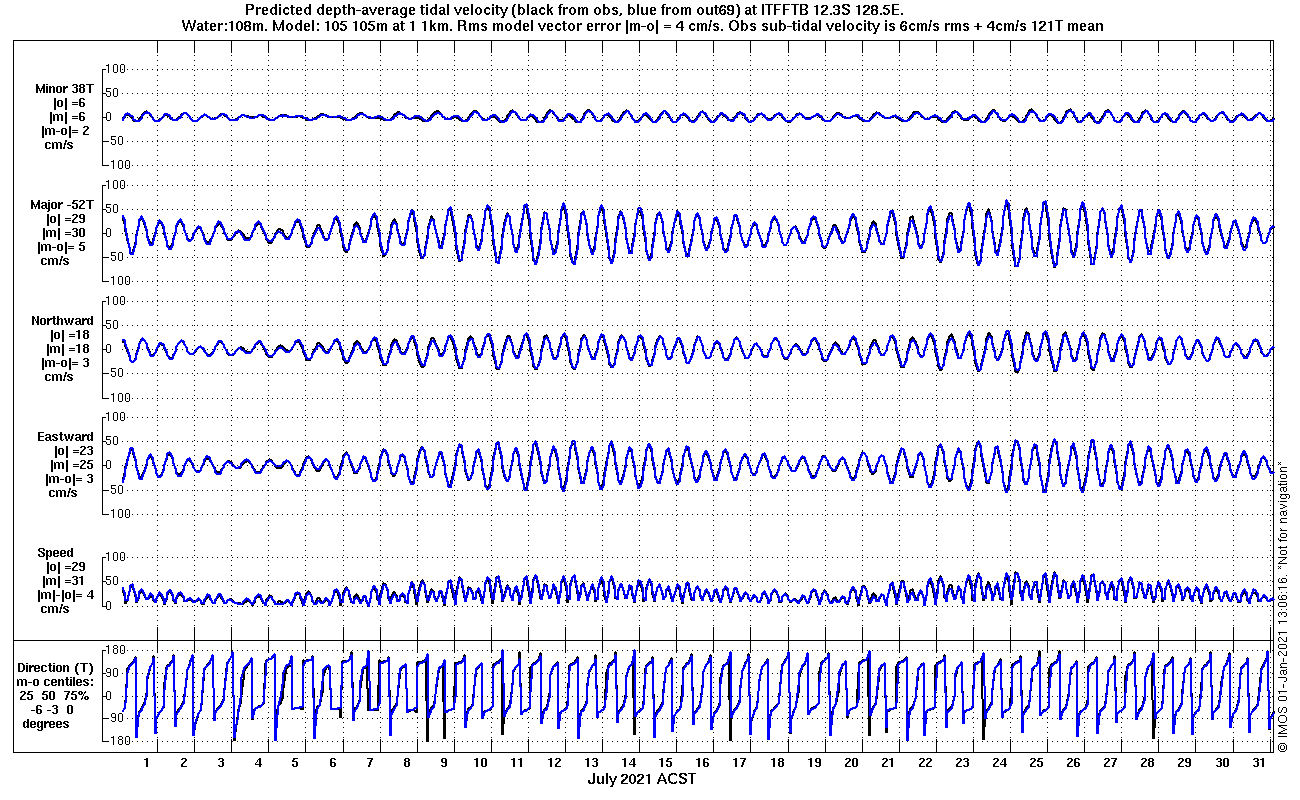This screenshot has height=800, width=1300.
Task: Click date tick '10' on the x-axis
Action: tap(480, 763)
